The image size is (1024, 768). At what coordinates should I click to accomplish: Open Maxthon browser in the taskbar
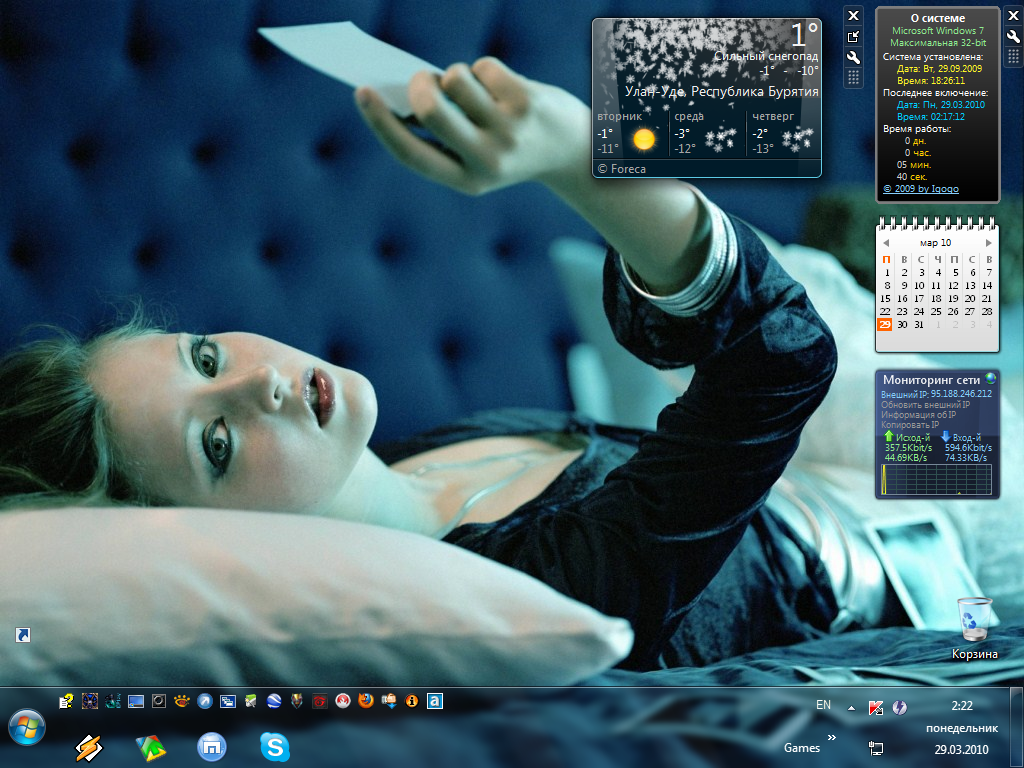click(x=211, y=746)
